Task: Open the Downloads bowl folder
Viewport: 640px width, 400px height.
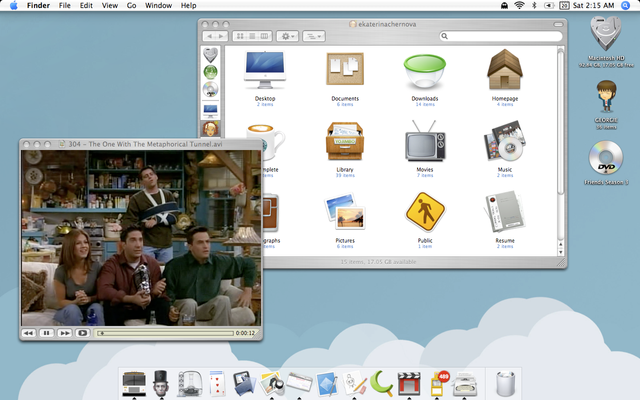Action: (424, 72)
